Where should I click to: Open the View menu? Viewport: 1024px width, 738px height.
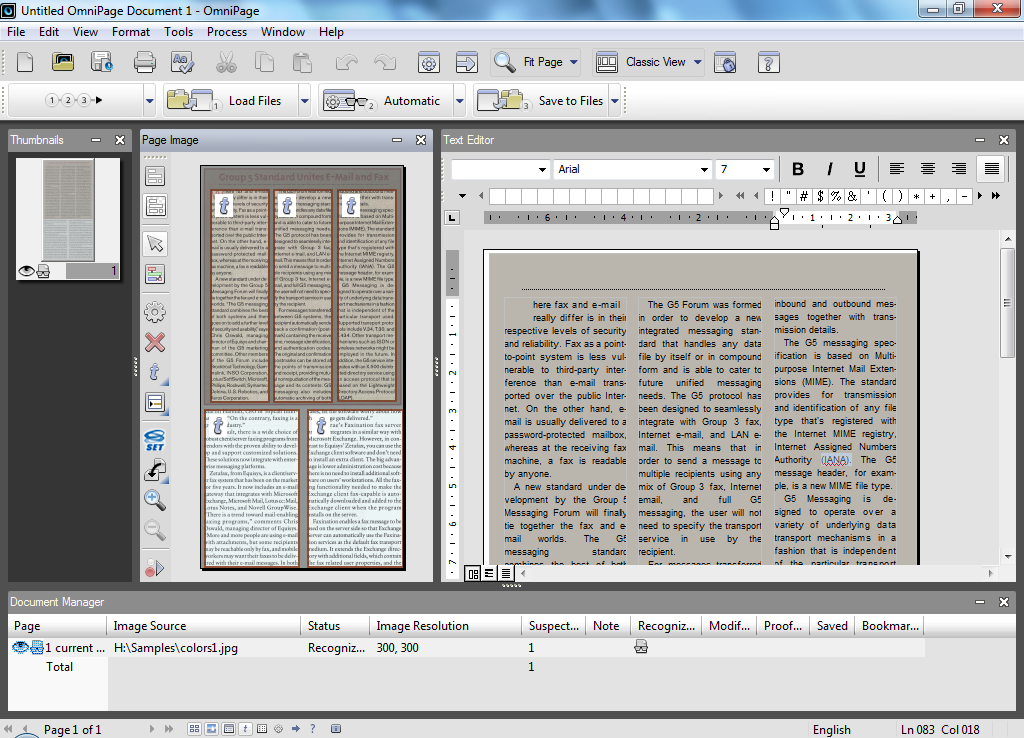click(x=85, y=31)
